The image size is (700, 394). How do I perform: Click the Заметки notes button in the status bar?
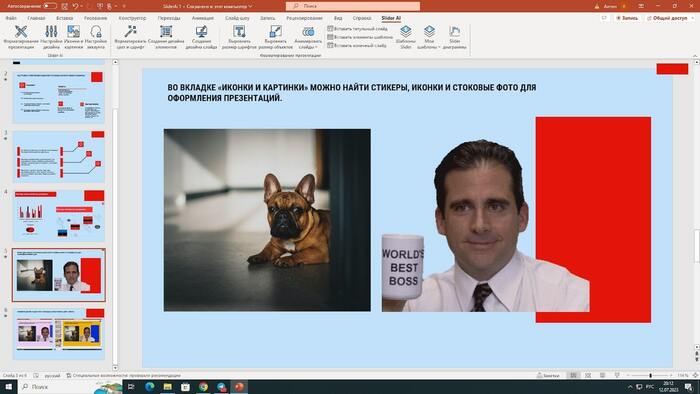click(x=549, y=376)
